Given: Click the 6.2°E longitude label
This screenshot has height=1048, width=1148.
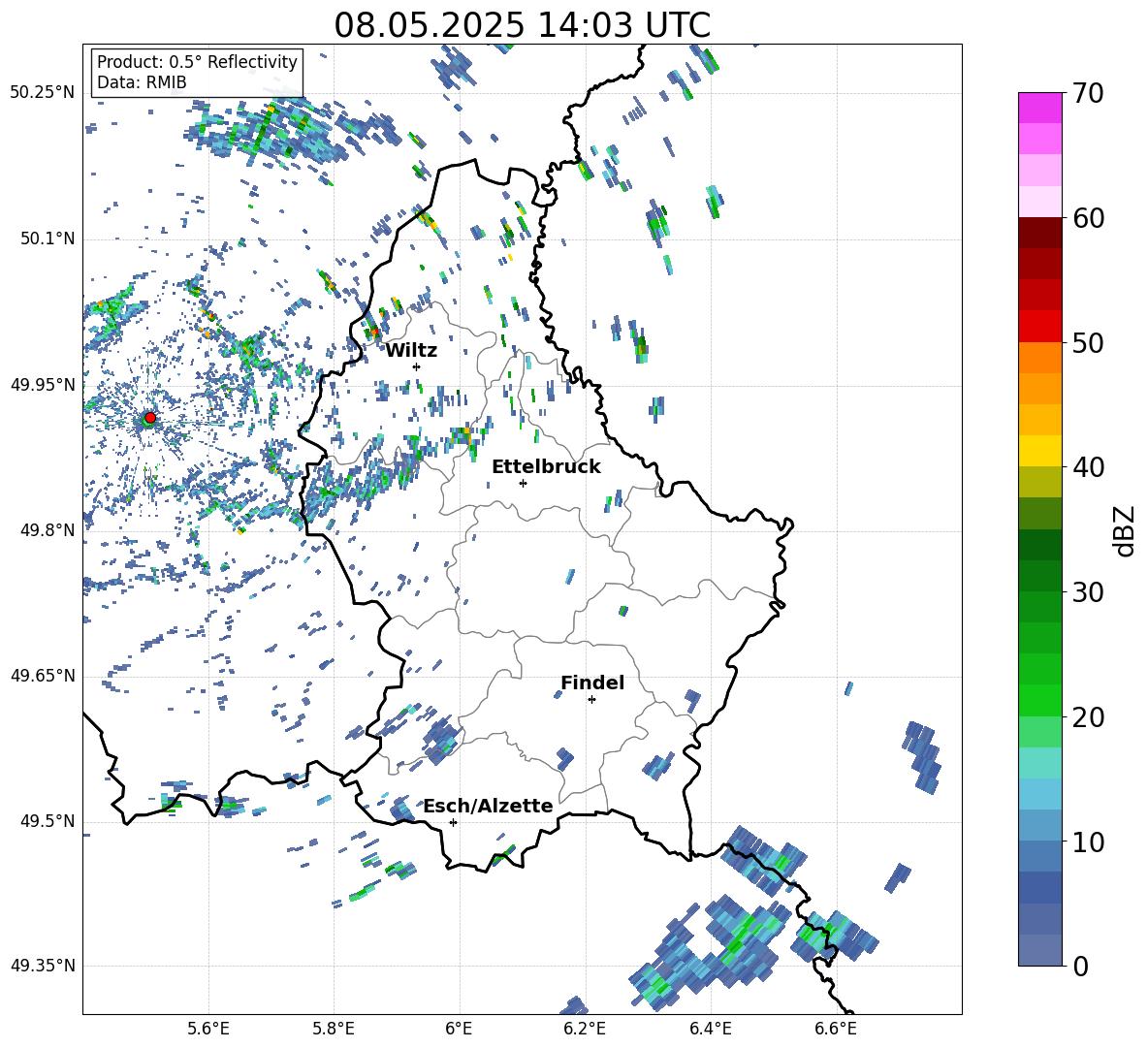Looking at the screenshot, I should pyautogui.click(x=585, y=1029).
